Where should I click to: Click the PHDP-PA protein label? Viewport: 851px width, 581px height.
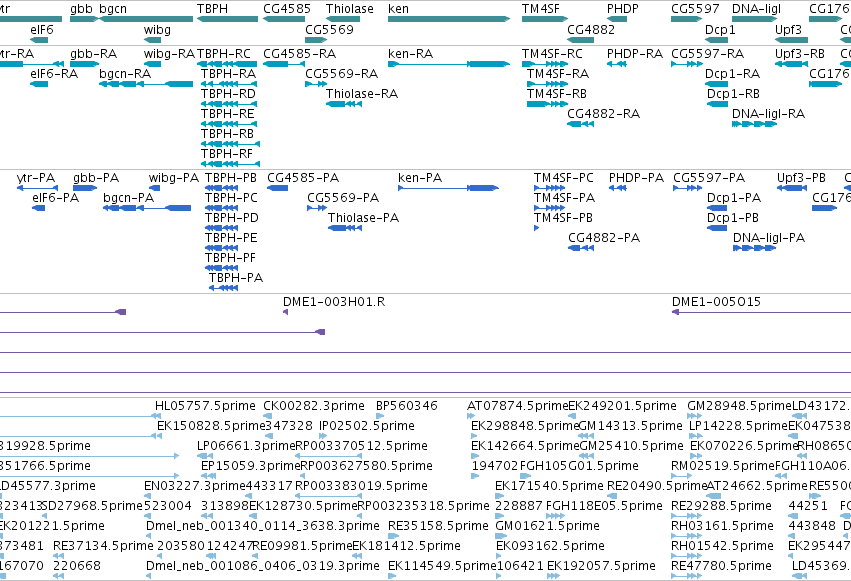tap(636, 178)
